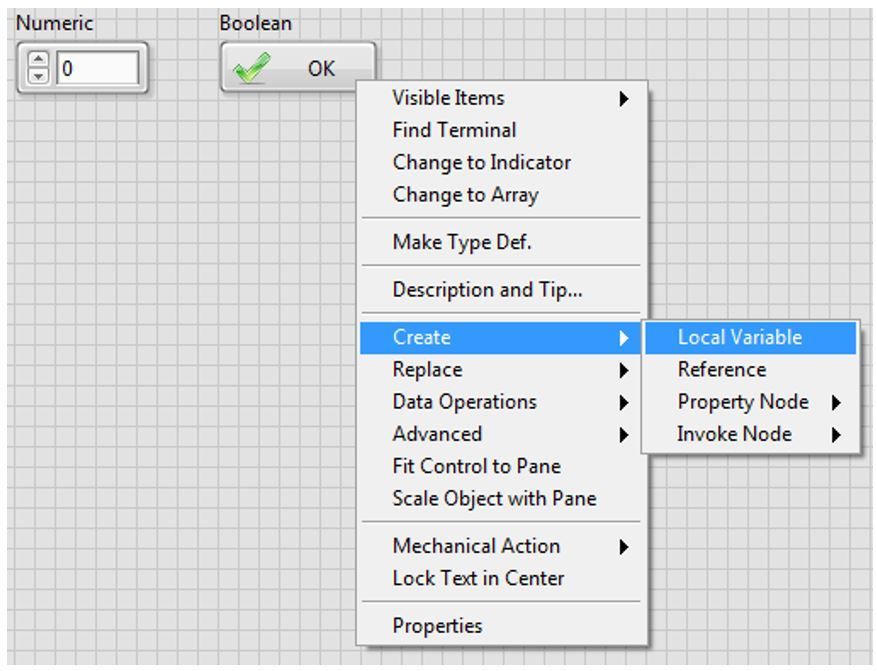The width and height of the screenshot is (877, 671).
Task: Select Change to Array option
Action: (465, 194)
